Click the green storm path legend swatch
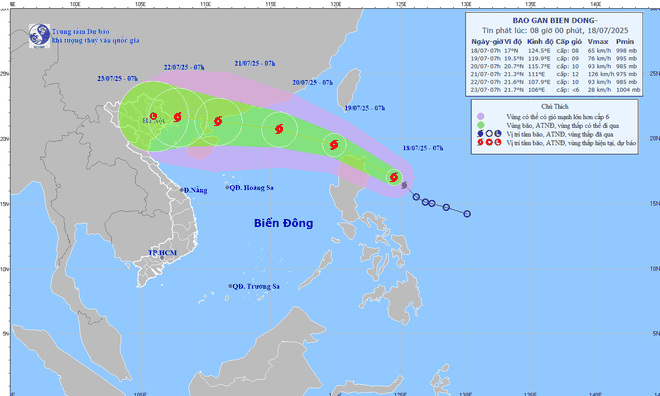This screenshot has width=660, height=396. (481, 125)
